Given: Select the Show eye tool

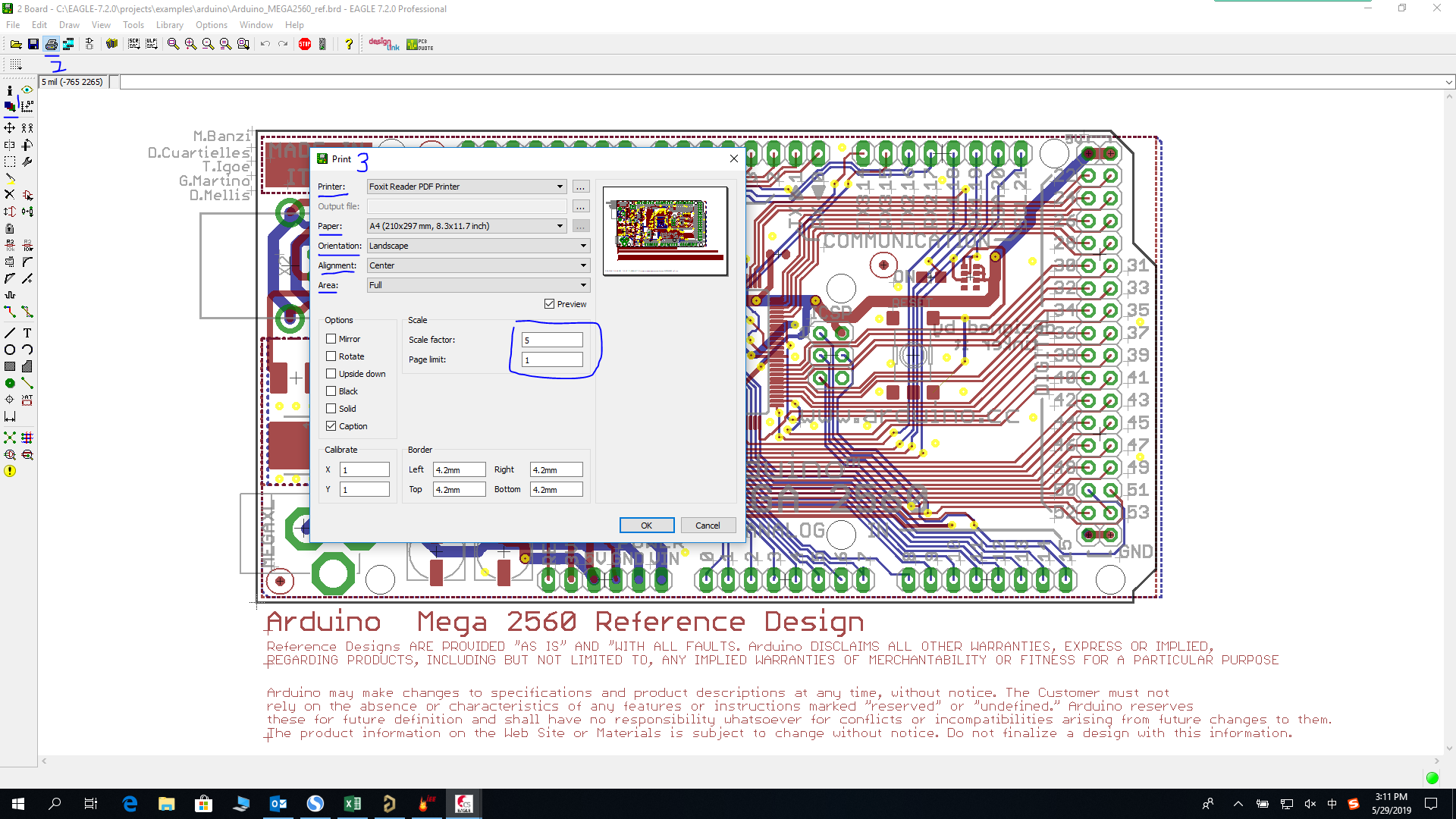Looking at the screenshot, I should [27, 90].
